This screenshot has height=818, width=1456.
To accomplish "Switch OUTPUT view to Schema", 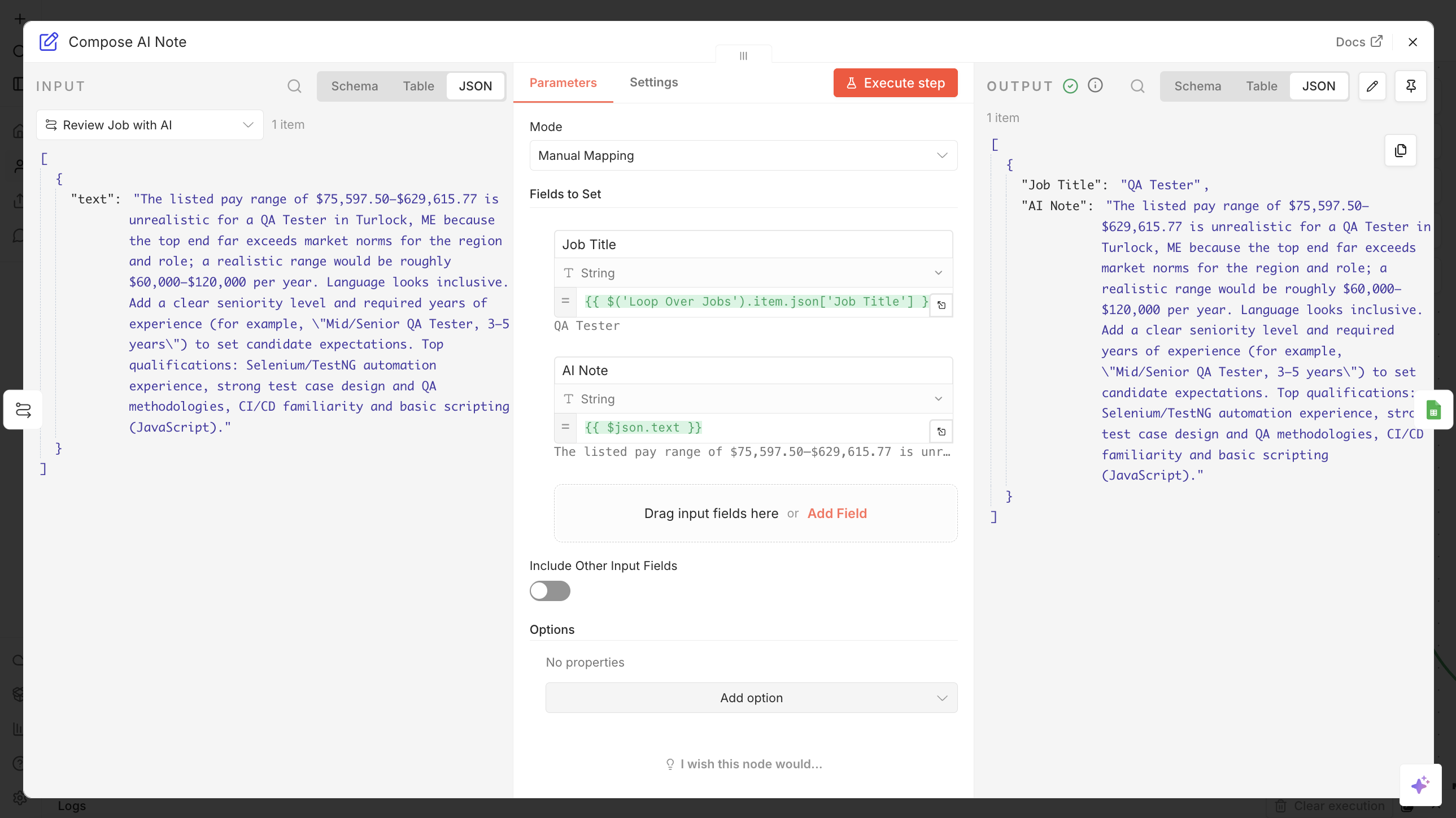I will point(1198,86).
